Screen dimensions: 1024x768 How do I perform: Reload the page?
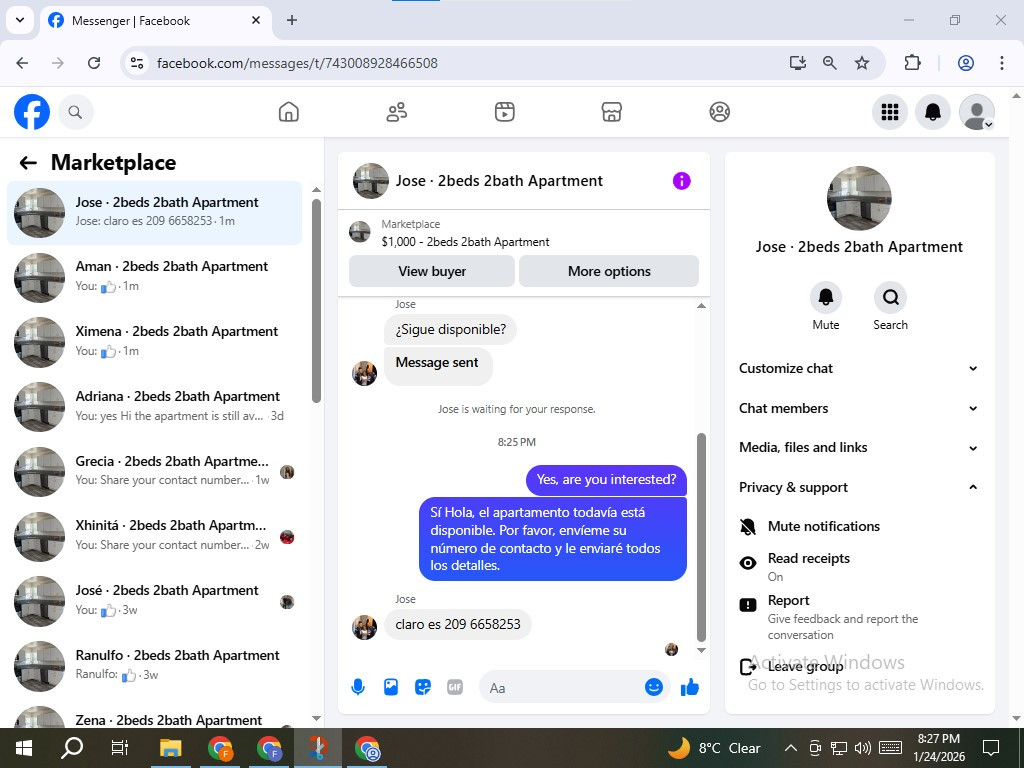(94, 63)
